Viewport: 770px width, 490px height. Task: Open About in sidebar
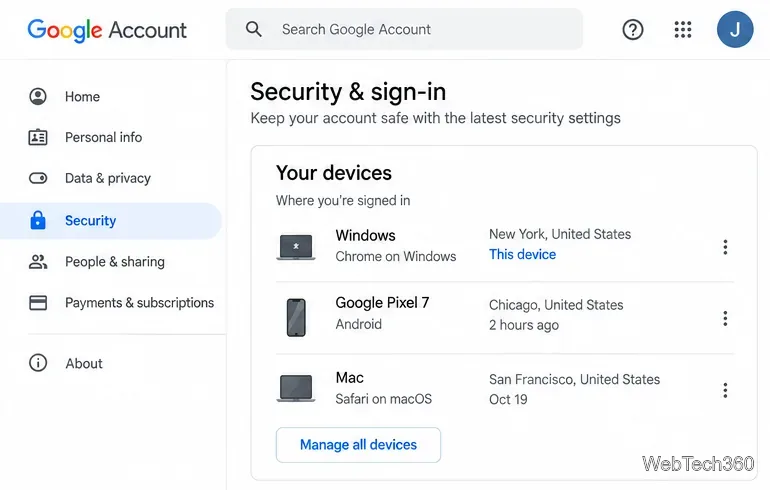pos(84,363)
